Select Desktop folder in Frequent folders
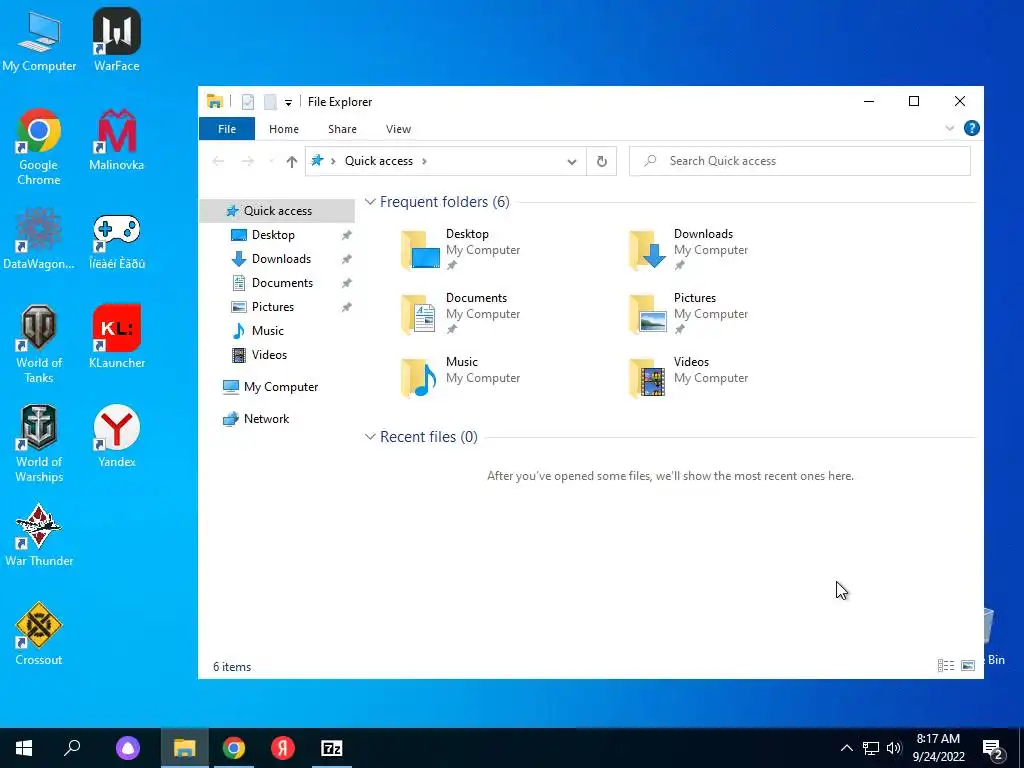 pos(460,249)
